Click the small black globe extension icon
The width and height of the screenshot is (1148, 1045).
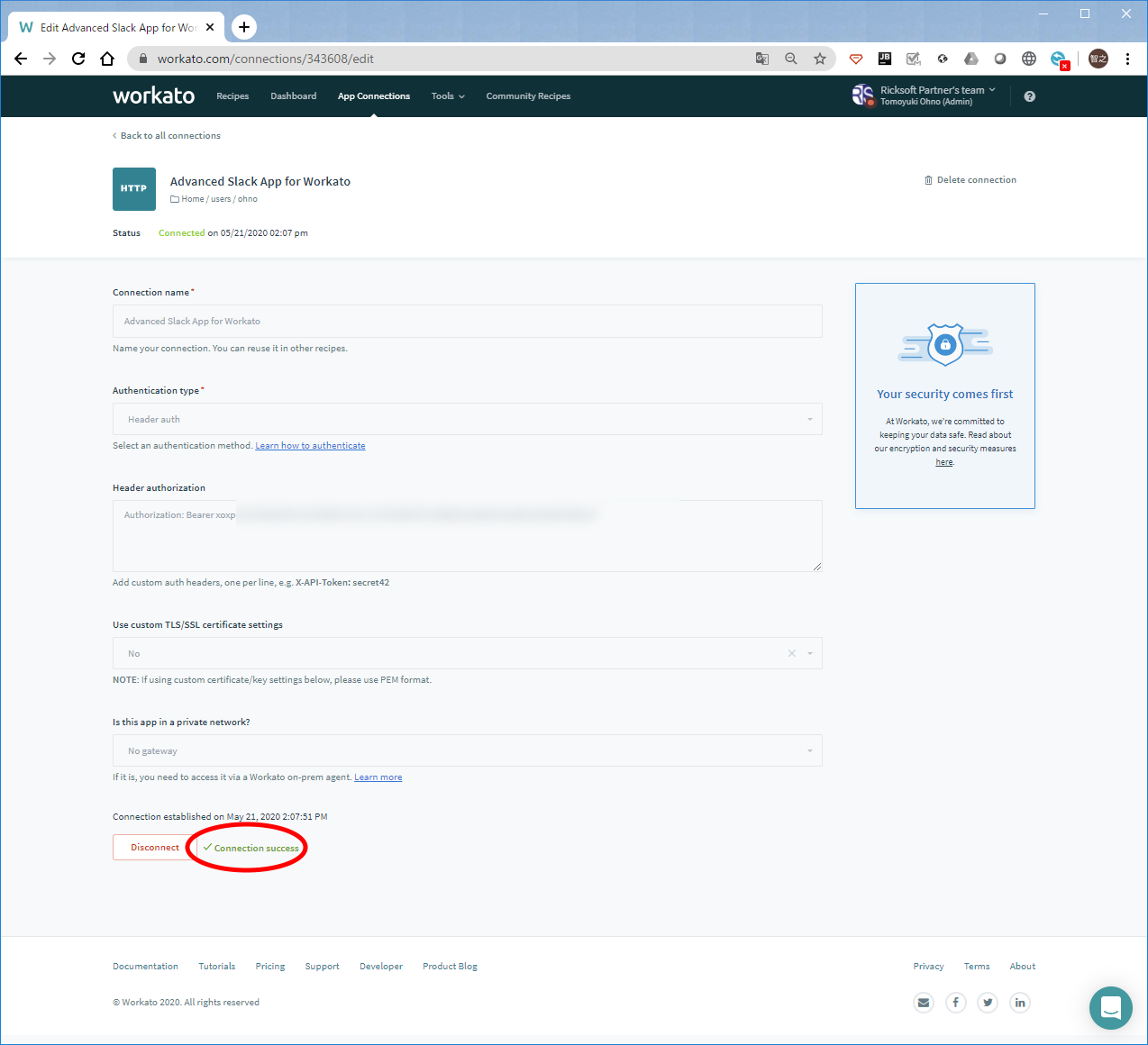point(943,59)
